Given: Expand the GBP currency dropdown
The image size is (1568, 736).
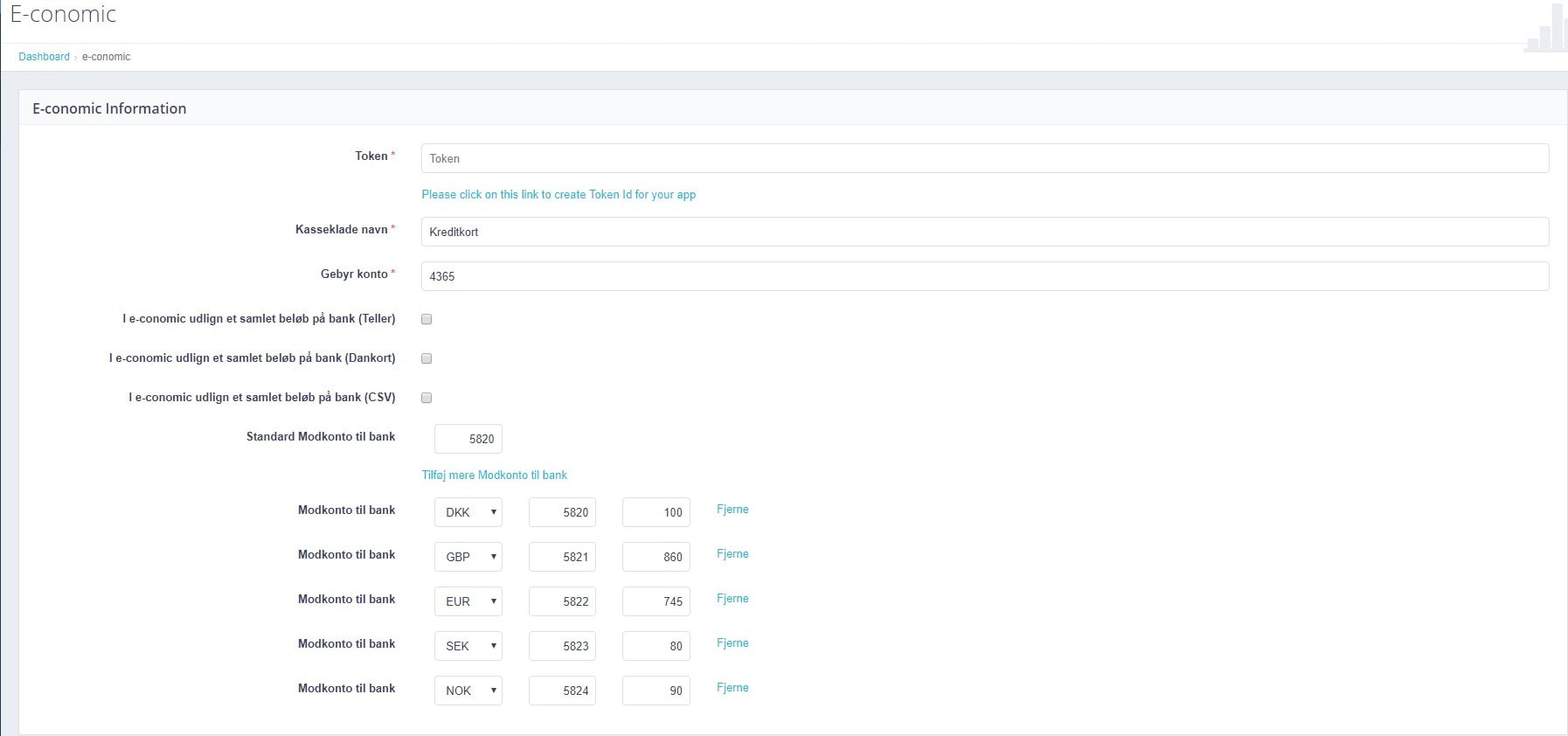Looking at the screenshot, I should 468,557.
